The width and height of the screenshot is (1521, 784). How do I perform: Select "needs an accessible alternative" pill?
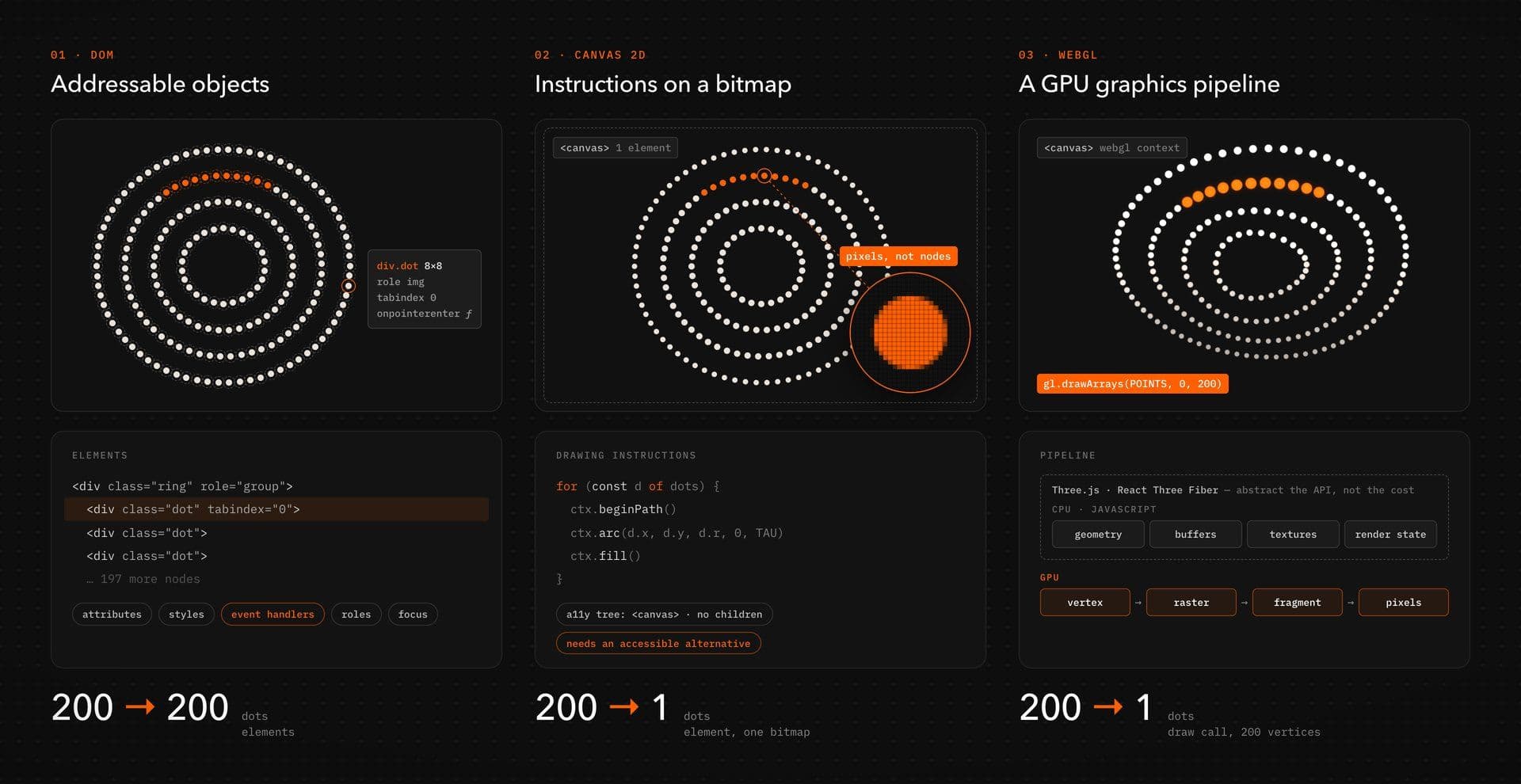(x=658, y=644)
